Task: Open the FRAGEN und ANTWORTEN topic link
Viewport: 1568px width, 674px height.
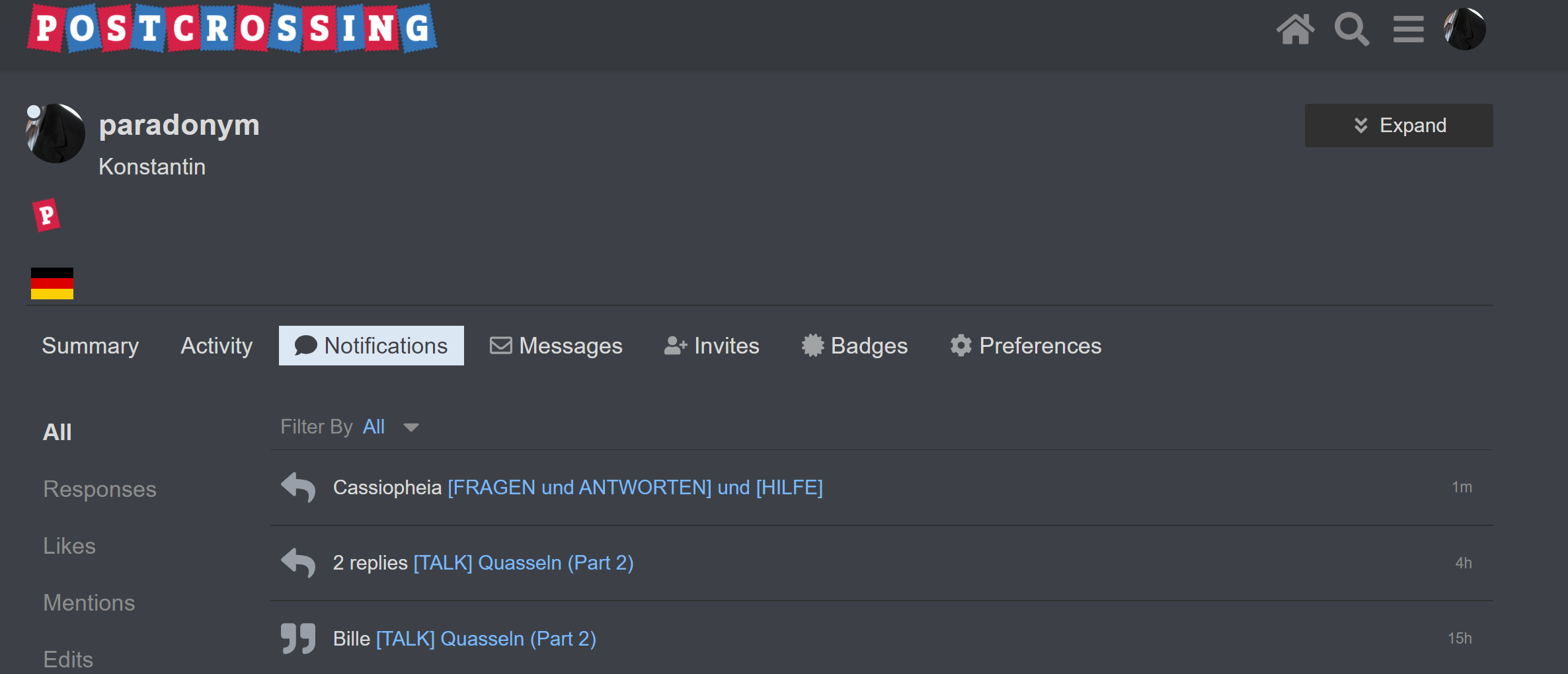Action: pos(635,488)
